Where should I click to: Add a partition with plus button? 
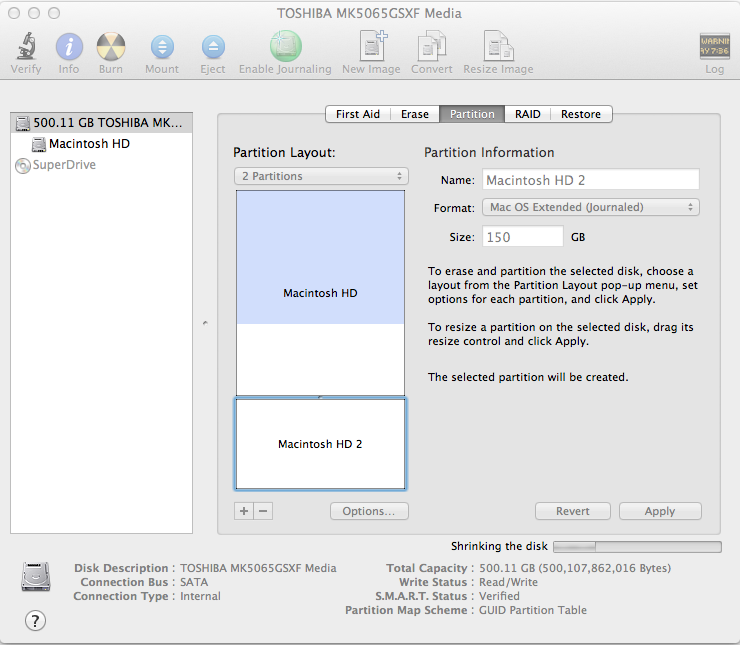[244, 511]
